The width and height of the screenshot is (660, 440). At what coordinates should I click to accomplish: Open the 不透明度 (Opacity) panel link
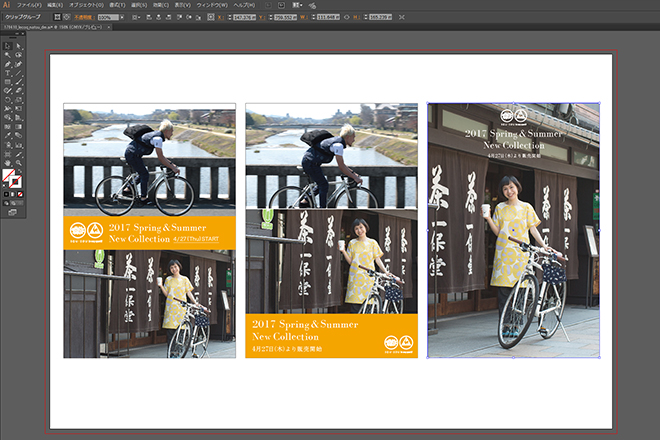[83, 17]
